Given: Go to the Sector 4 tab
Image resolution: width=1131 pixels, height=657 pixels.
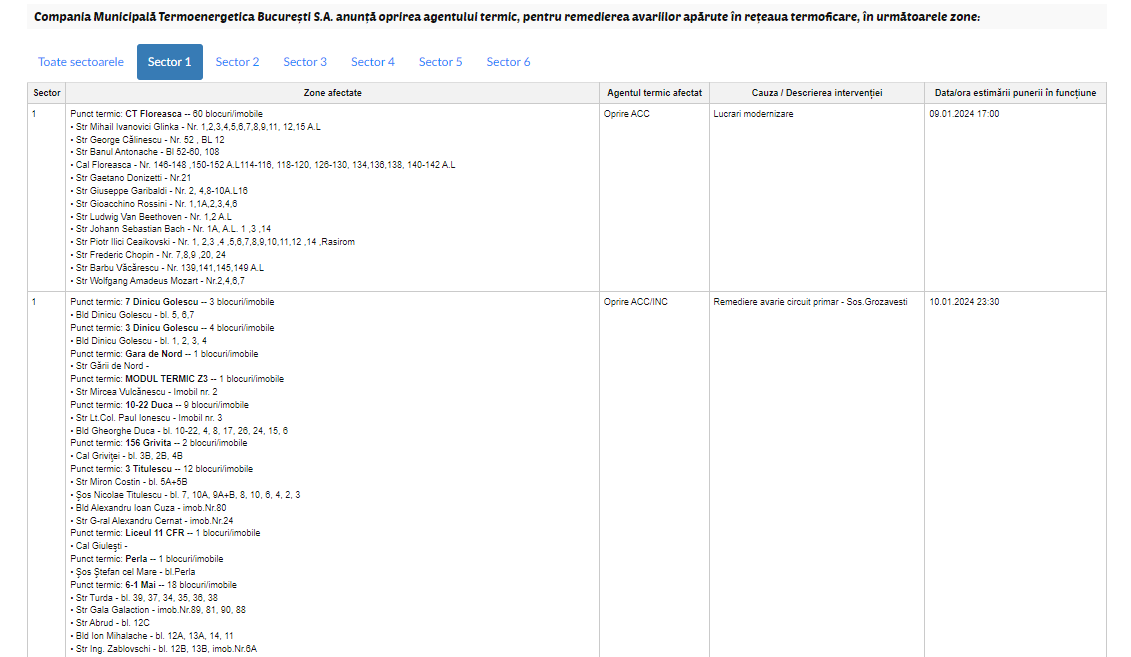Looking at the screenshot, I should pyautogui.click(x=373, y=62).
